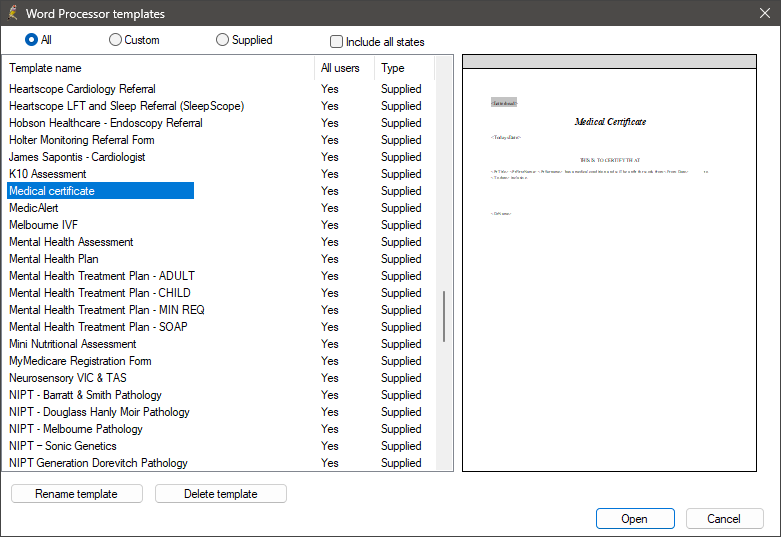
Task: Select Neurosensory VIC & TAS template
Action: point(68,378)
